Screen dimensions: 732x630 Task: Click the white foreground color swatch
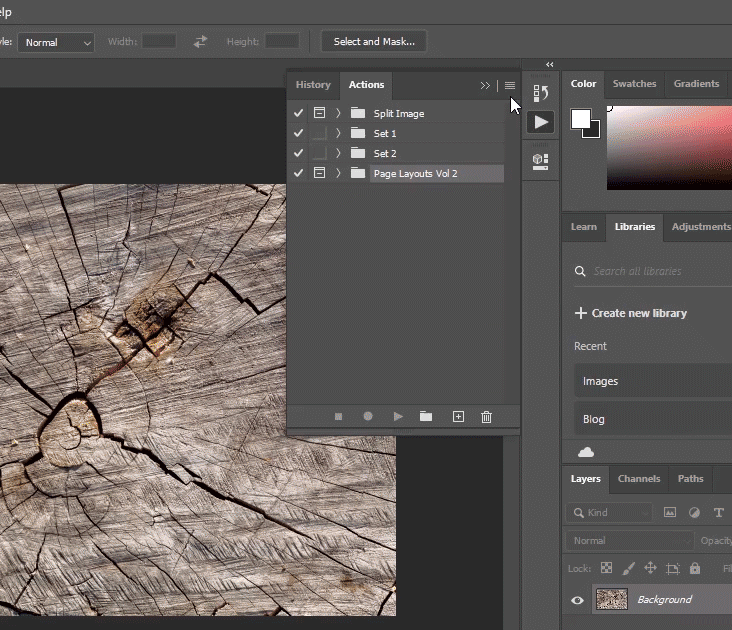580,119
